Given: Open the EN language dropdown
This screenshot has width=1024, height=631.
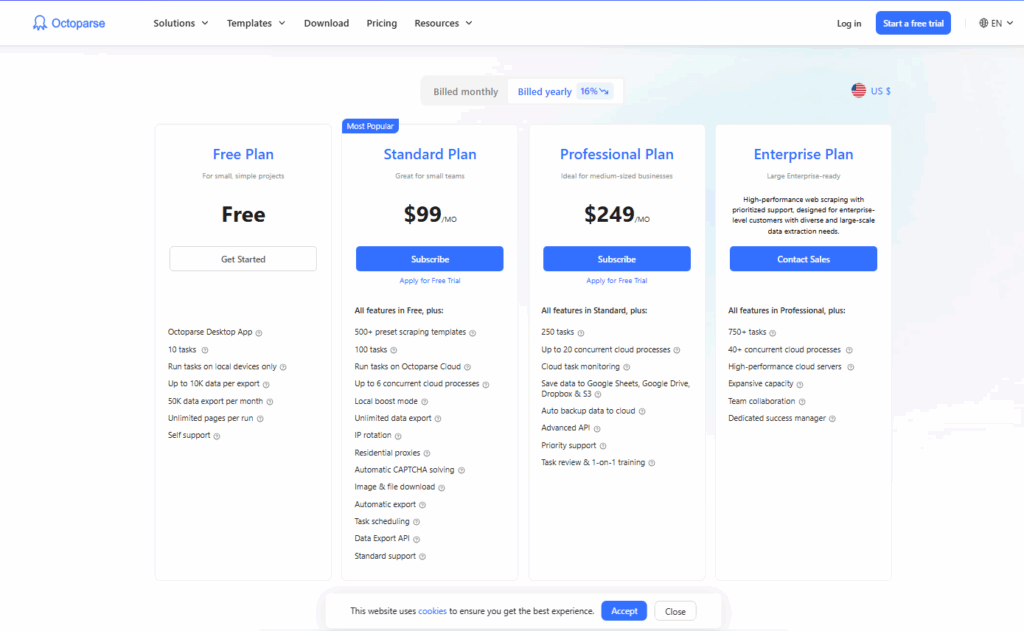Looking at the screenshot, I should 996,23.
